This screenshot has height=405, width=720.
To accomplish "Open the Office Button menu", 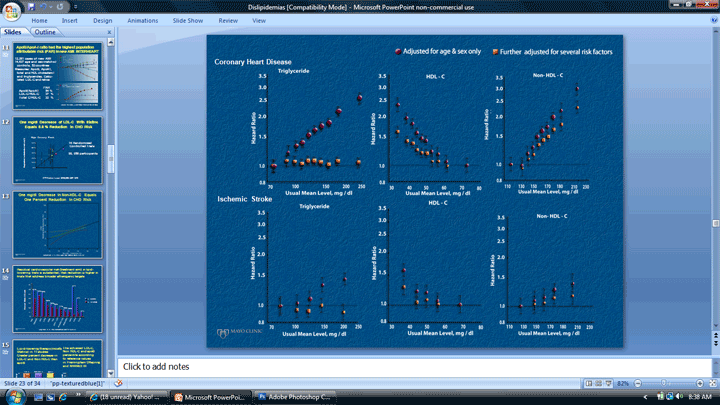I will coord(11,10).
